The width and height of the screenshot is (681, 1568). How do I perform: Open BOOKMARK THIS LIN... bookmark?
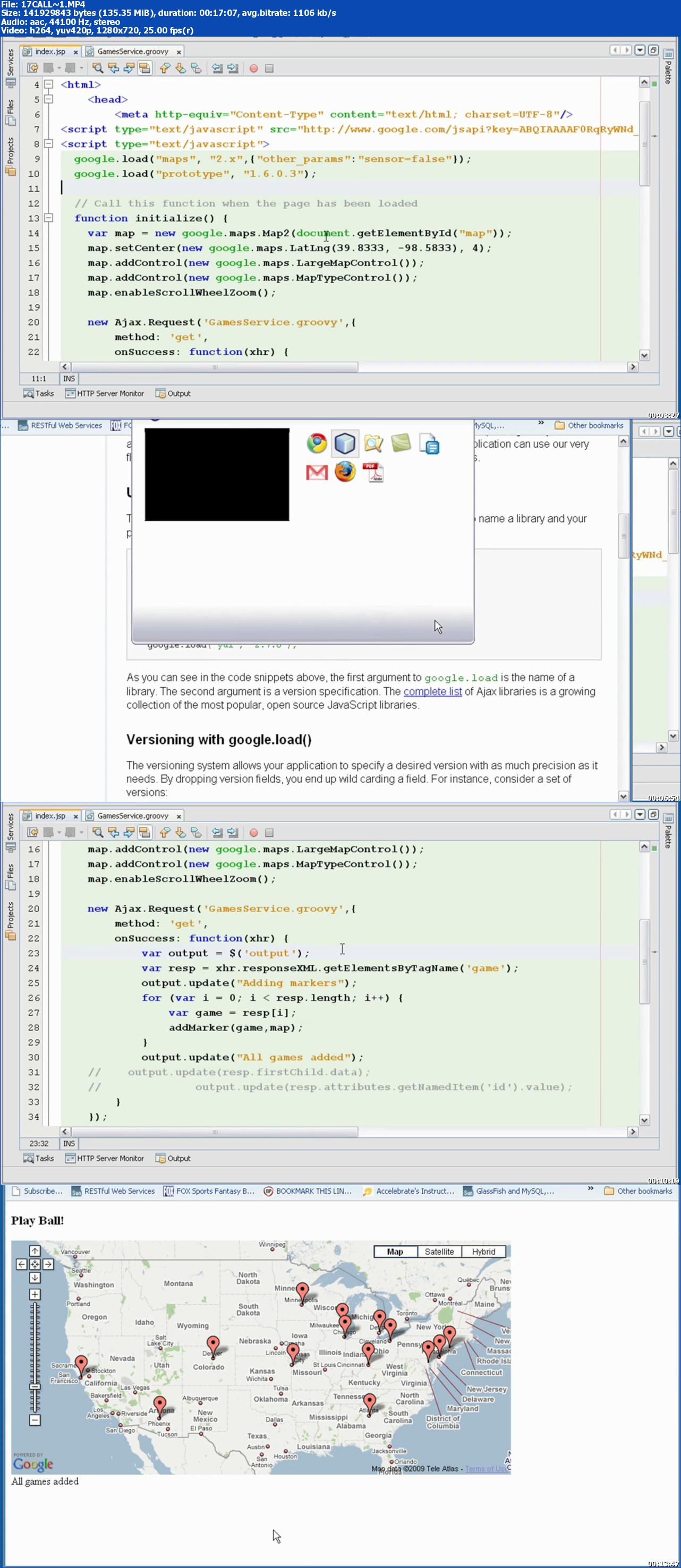[x=308, y=1191]
